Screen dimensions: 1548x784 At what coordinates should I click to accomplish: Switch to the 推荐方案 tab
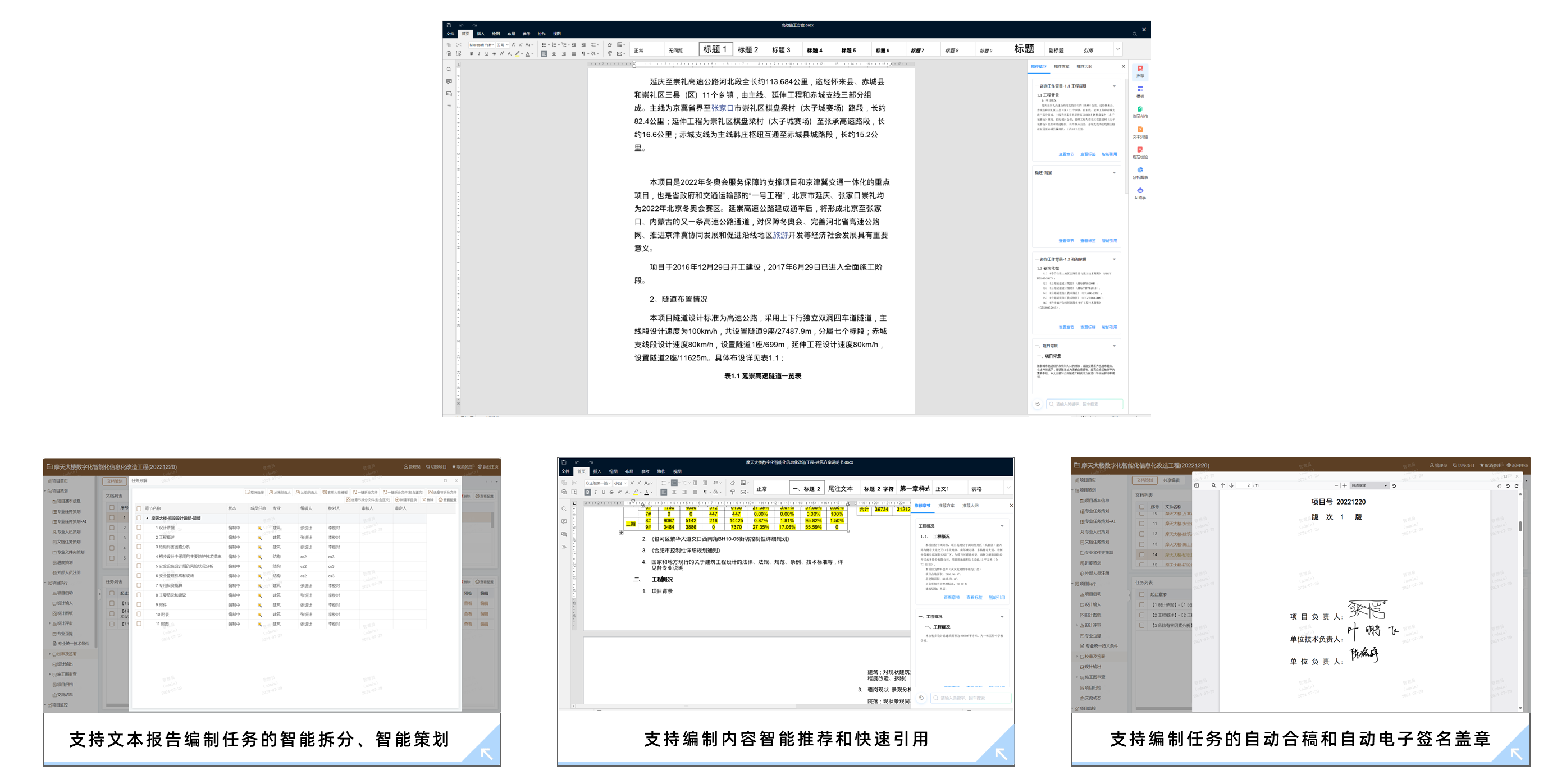click(1061, 67)
